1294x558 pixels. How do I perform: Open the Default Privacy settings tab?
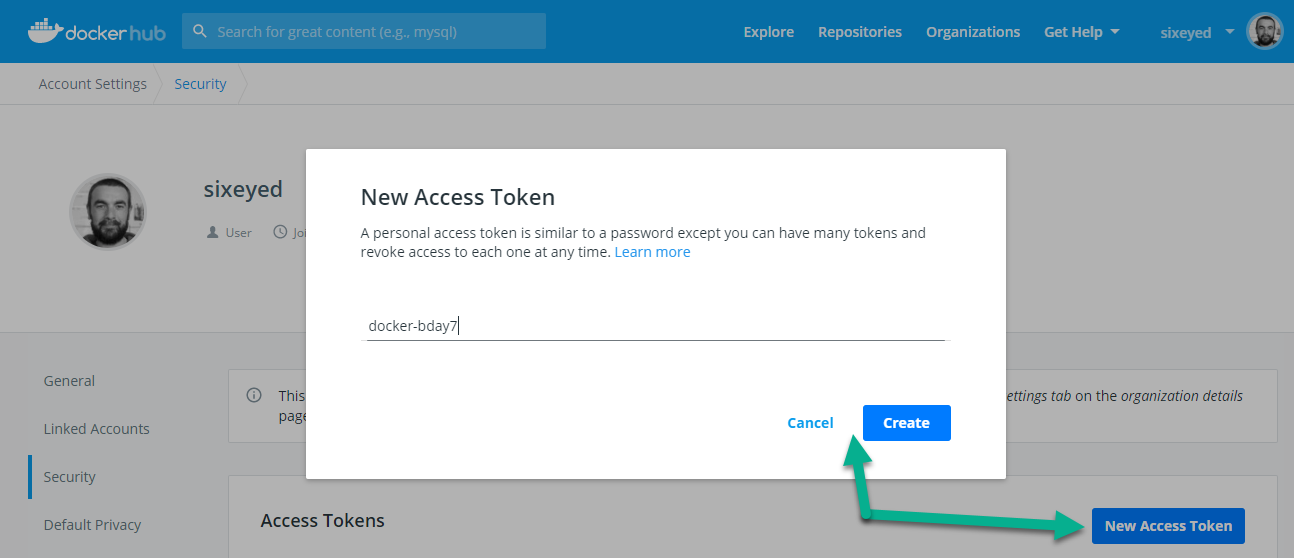(x=92, y=525)
